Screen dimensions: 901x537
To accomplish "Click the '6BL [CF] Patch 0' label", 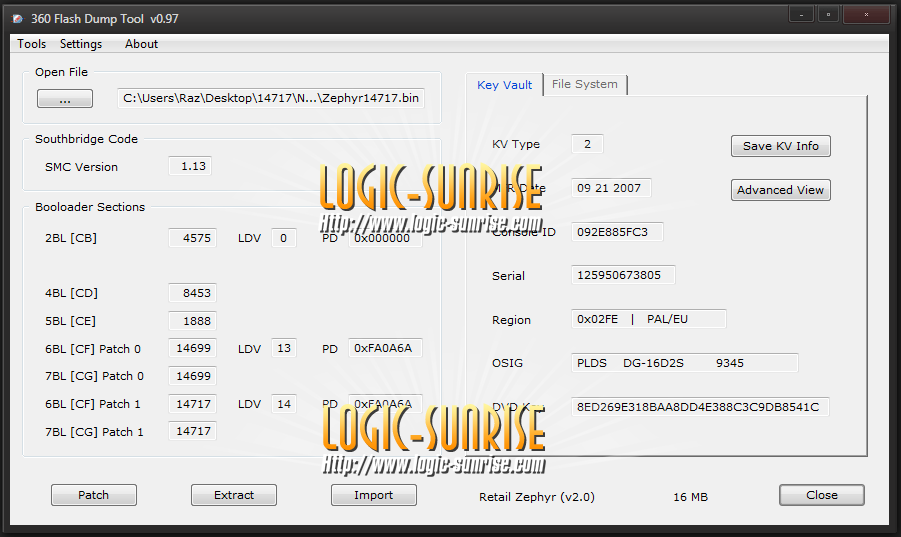I will (93, 349).
